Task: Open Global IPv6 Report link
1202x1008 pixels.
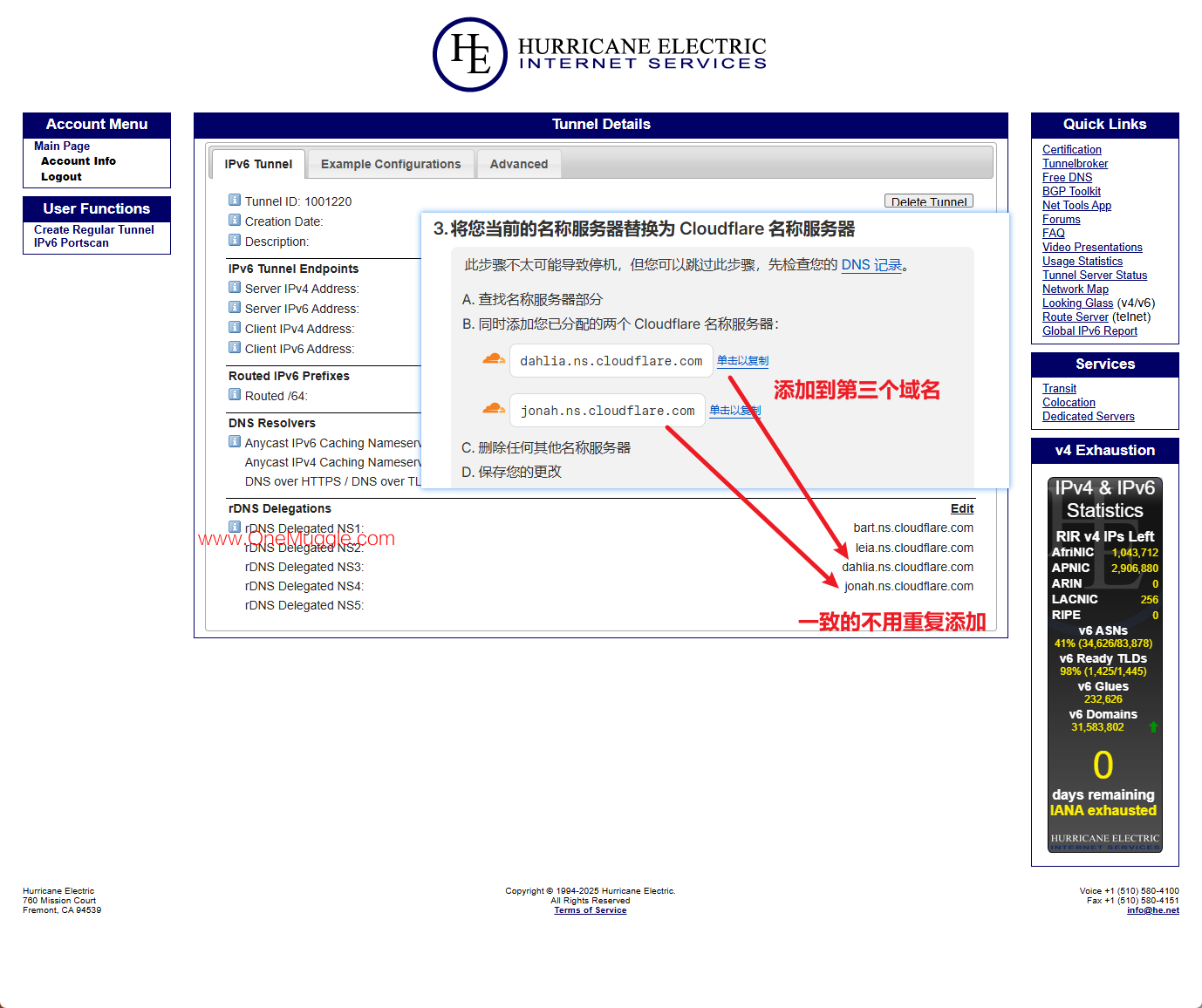Action: (1090, 331)
